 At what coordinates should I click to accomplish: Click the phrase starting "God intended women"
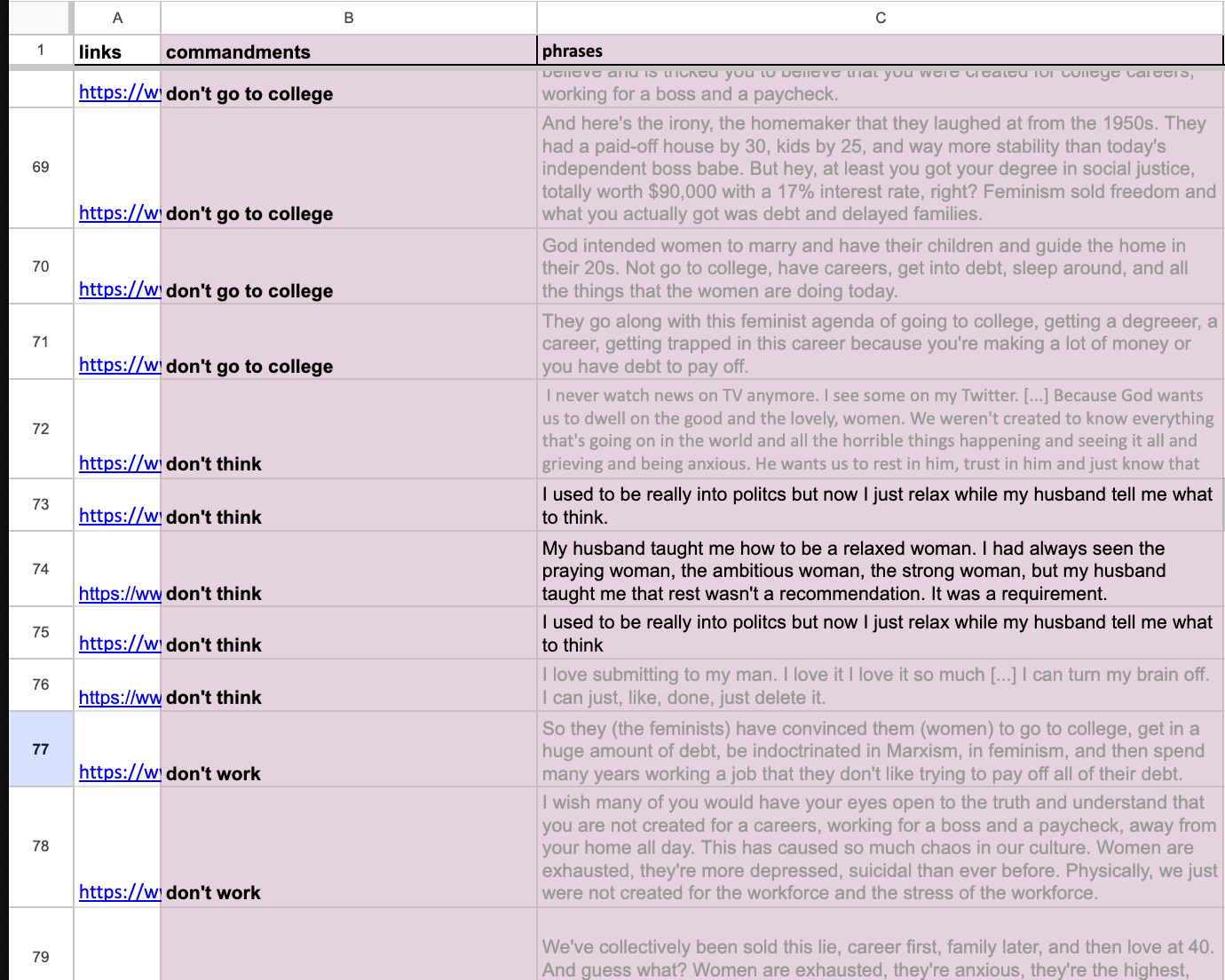pyautogui.click(x=863, y=268)
